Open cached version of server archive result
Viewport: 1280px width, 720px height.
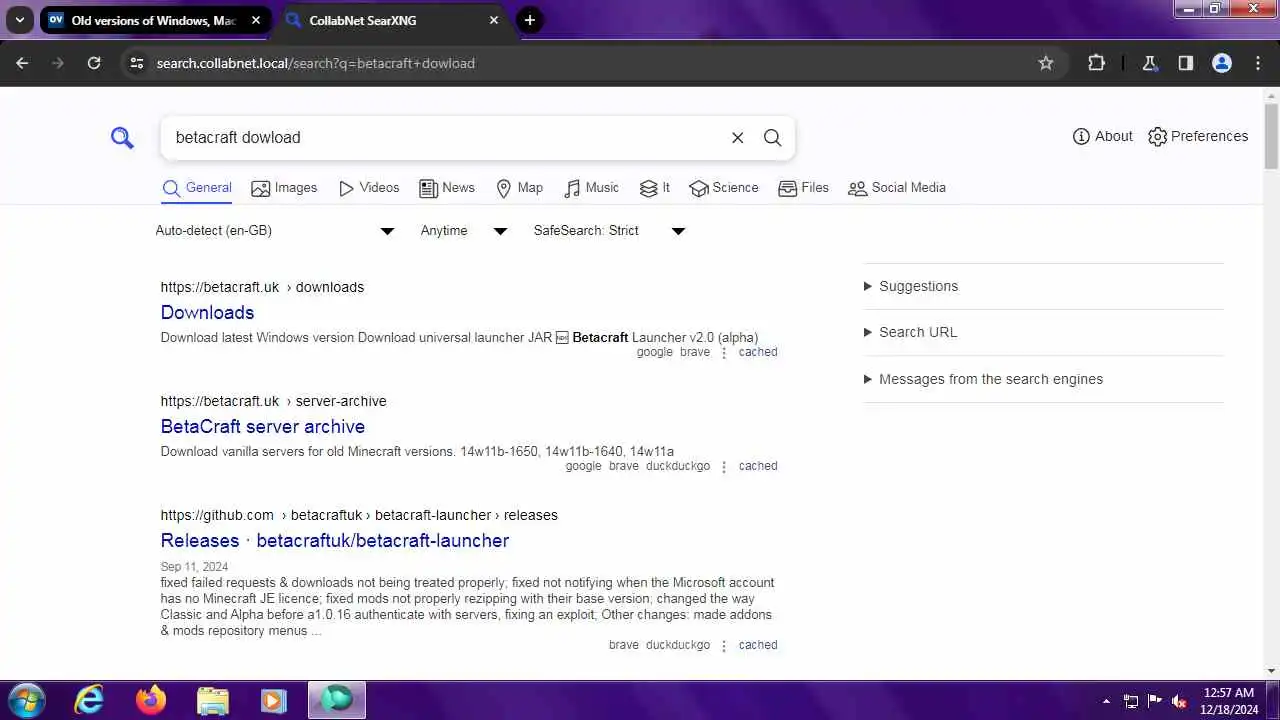(x=758, y=466)
